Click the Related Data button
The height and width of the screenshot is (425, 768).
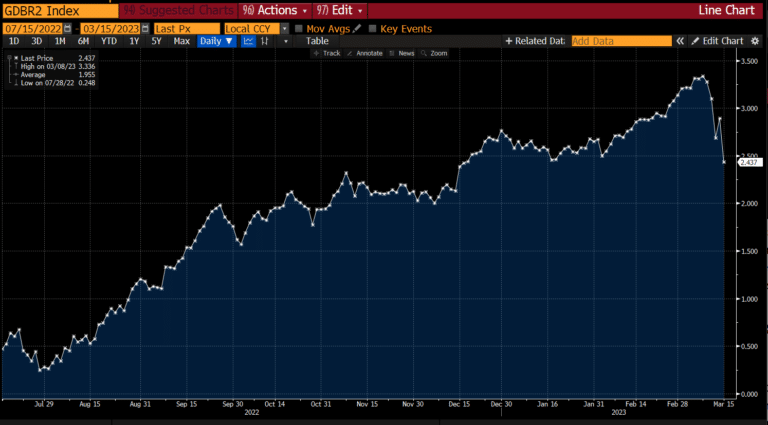coord(535,41)
